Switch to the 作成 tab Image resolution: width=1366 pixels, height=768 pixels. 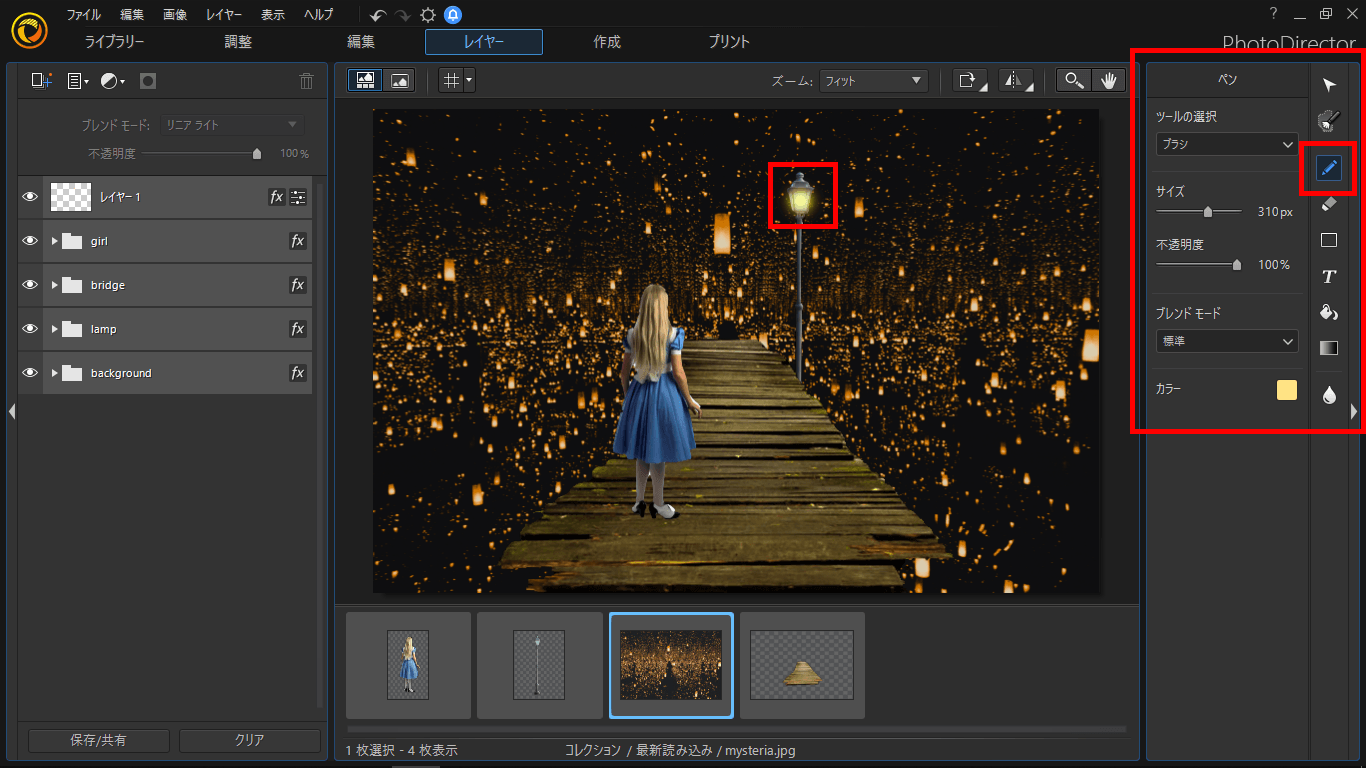(x=607, y=42)
